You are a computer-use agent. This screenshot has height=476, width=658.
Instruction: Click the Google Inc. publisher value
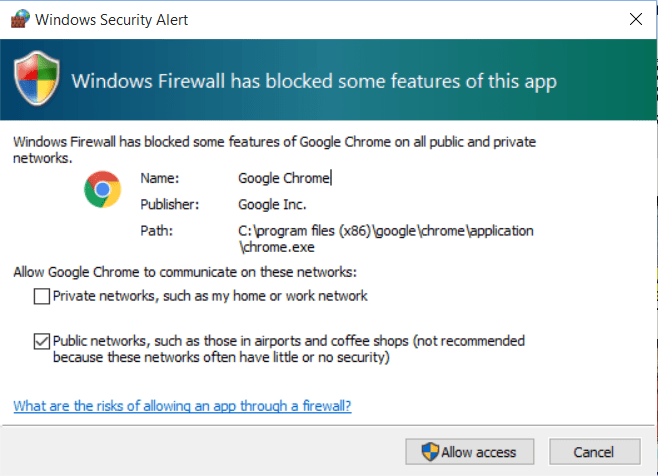pyautogui.click(x=272, y=204)
